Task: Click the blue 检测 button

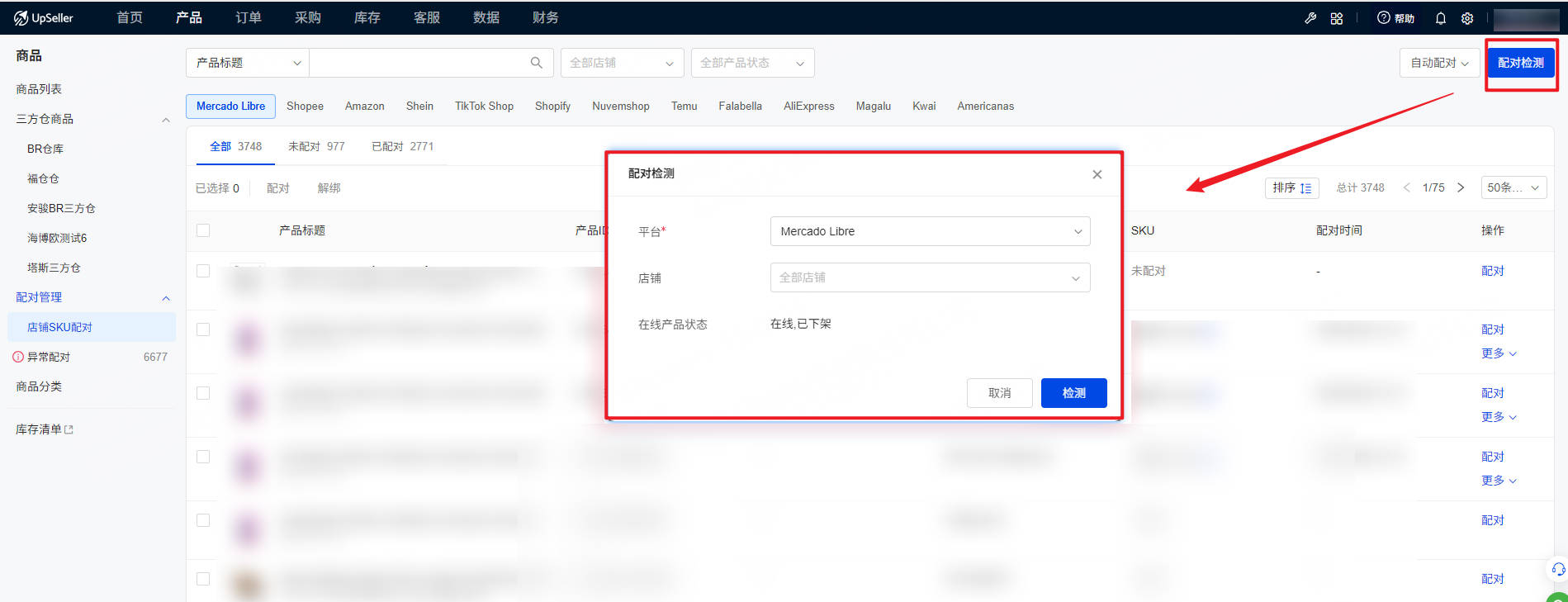Action: (x=1073, y=393)
